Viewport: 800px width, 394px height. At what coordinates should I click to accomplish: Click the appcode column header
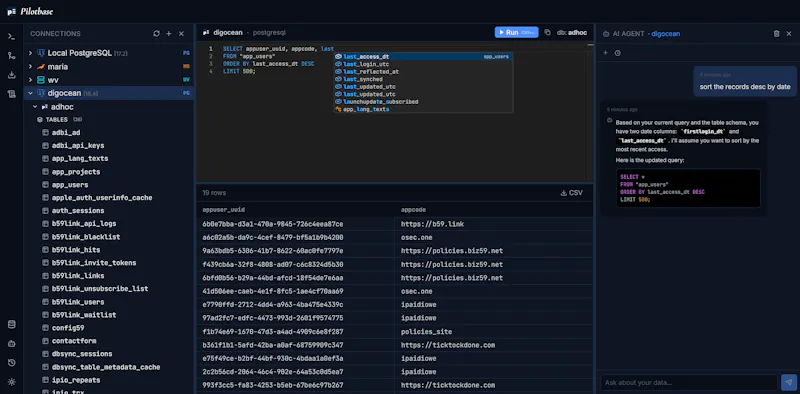[414, 210]
